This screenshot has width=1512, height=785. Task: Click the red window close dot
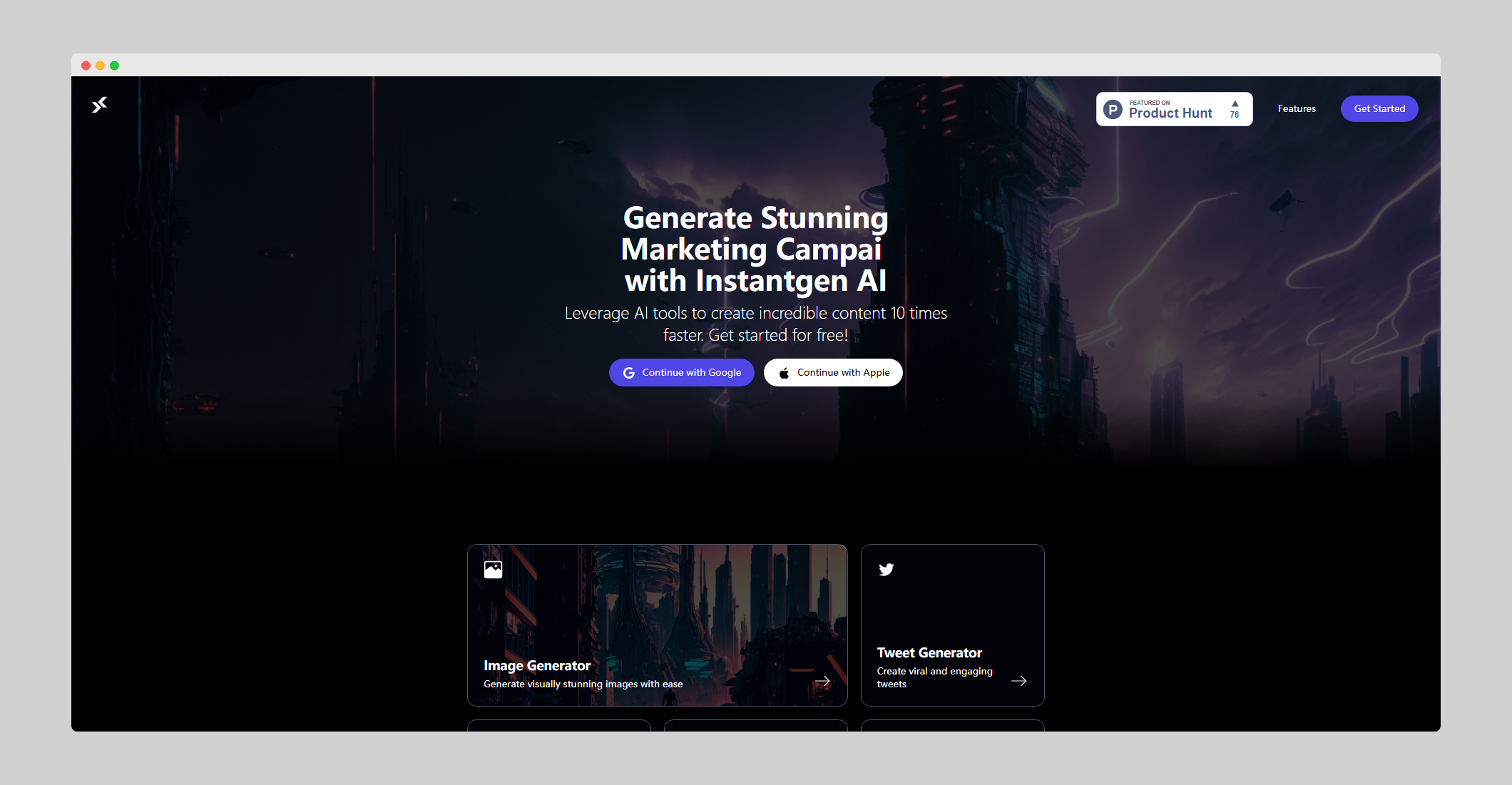pos(86,66)
